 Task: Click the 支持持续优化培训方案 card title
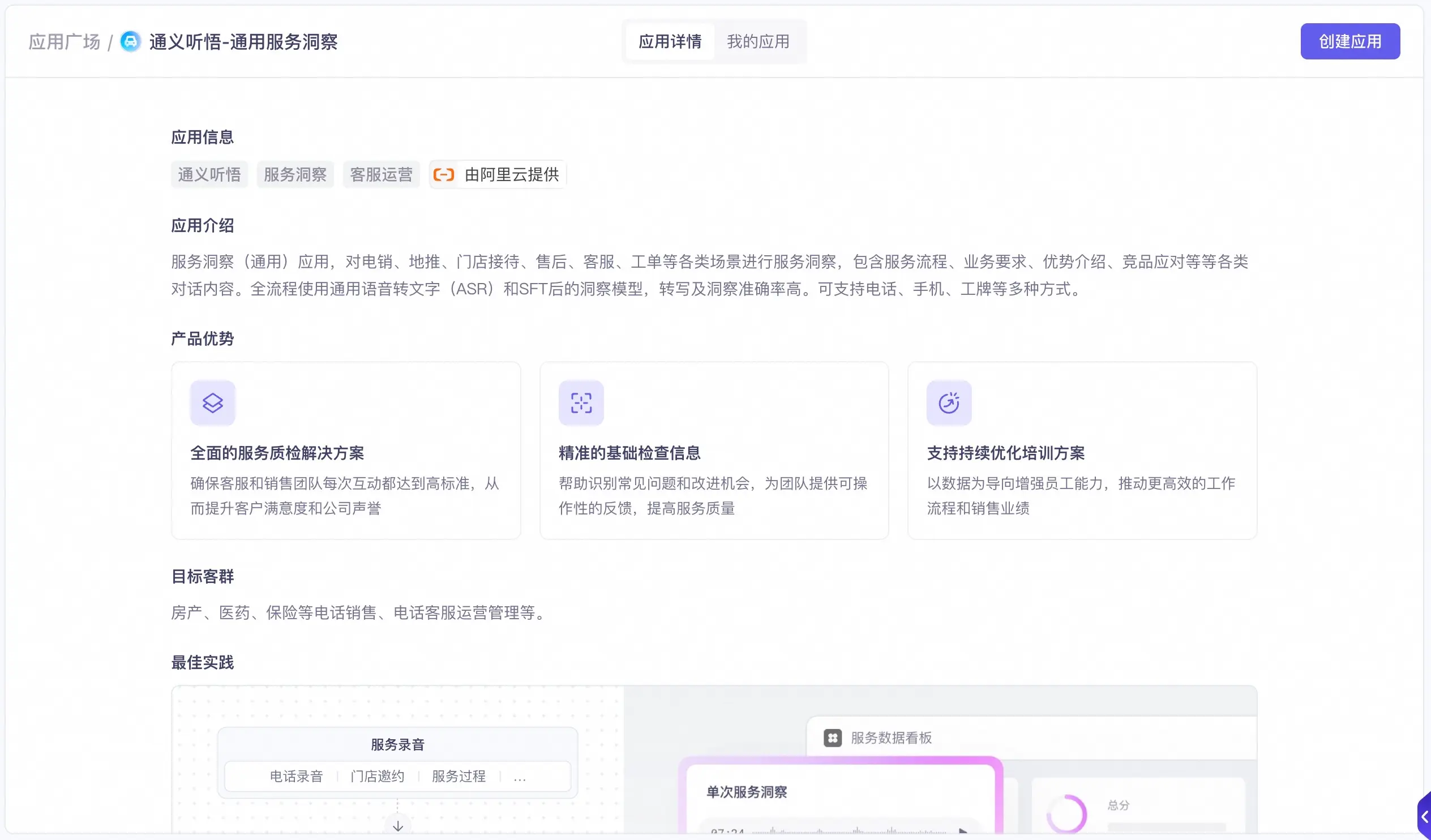click(1006, 453)
